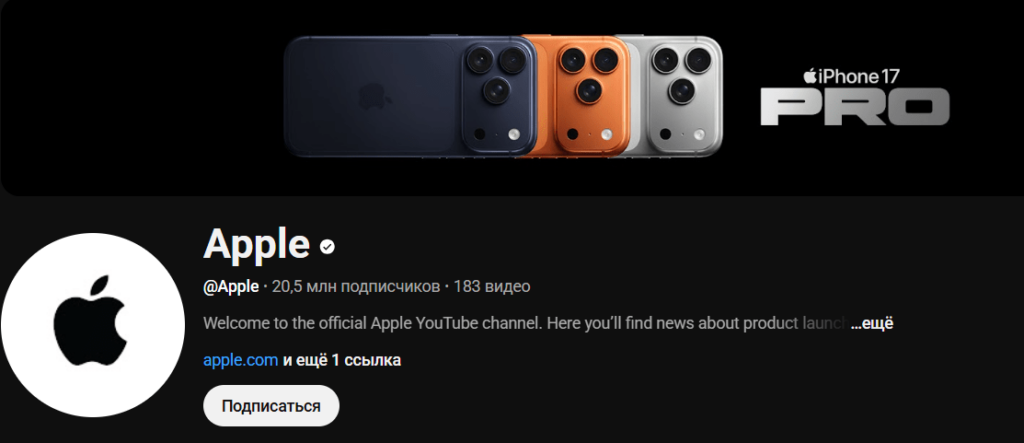Click the Apple channel avatar logo
The height and width of the screenshot is (443, 1024).
[x=92, y=325]
